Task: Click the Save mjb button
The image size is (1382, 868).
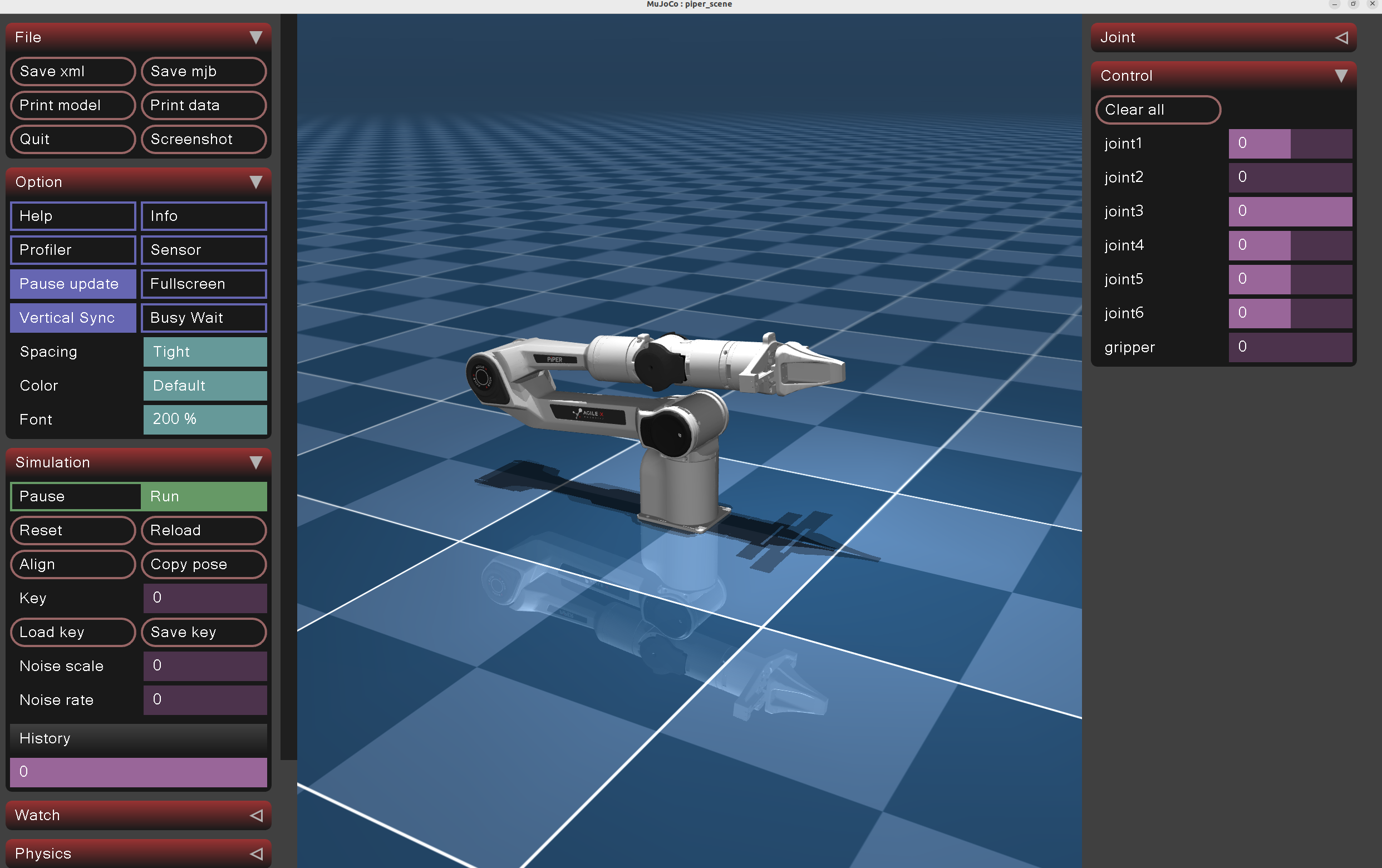Action: pos(204,71)
